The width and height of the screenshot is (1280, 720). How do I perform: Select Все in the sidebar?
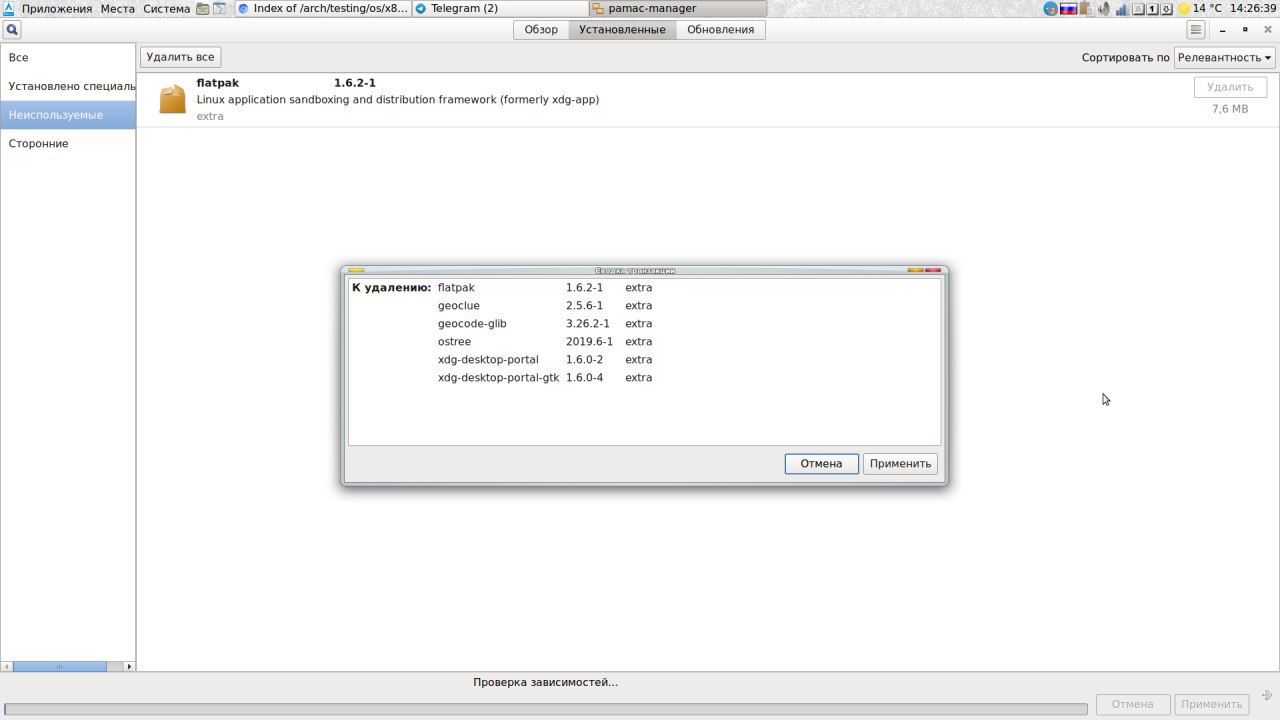(x=68, y=58)
